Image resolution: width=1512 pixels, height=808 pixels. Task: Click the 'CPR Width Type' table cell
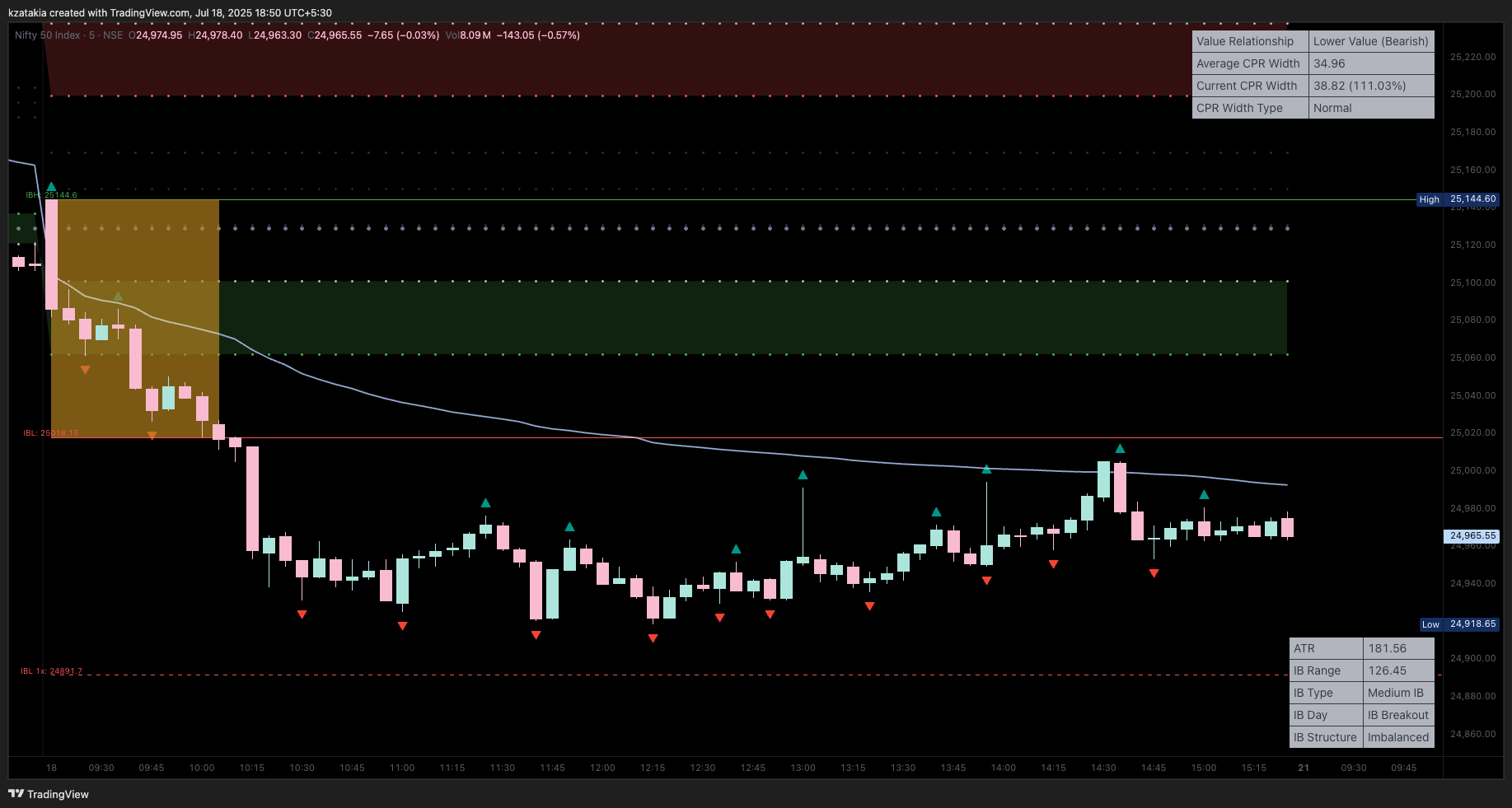pyautogui.click(x=1250, y=108)
